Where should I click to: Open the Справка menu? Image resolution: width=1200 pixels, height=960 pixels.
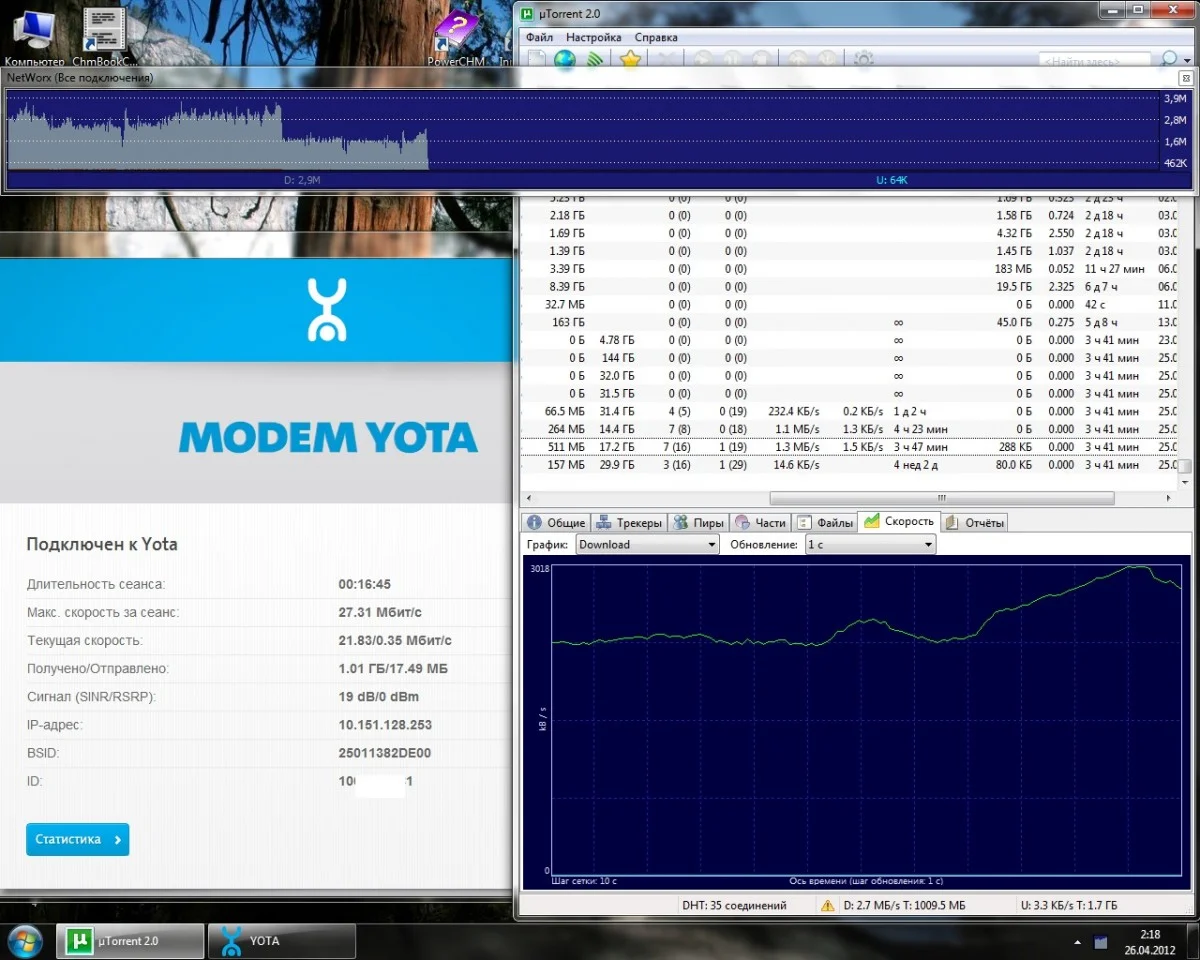point(656,37)
